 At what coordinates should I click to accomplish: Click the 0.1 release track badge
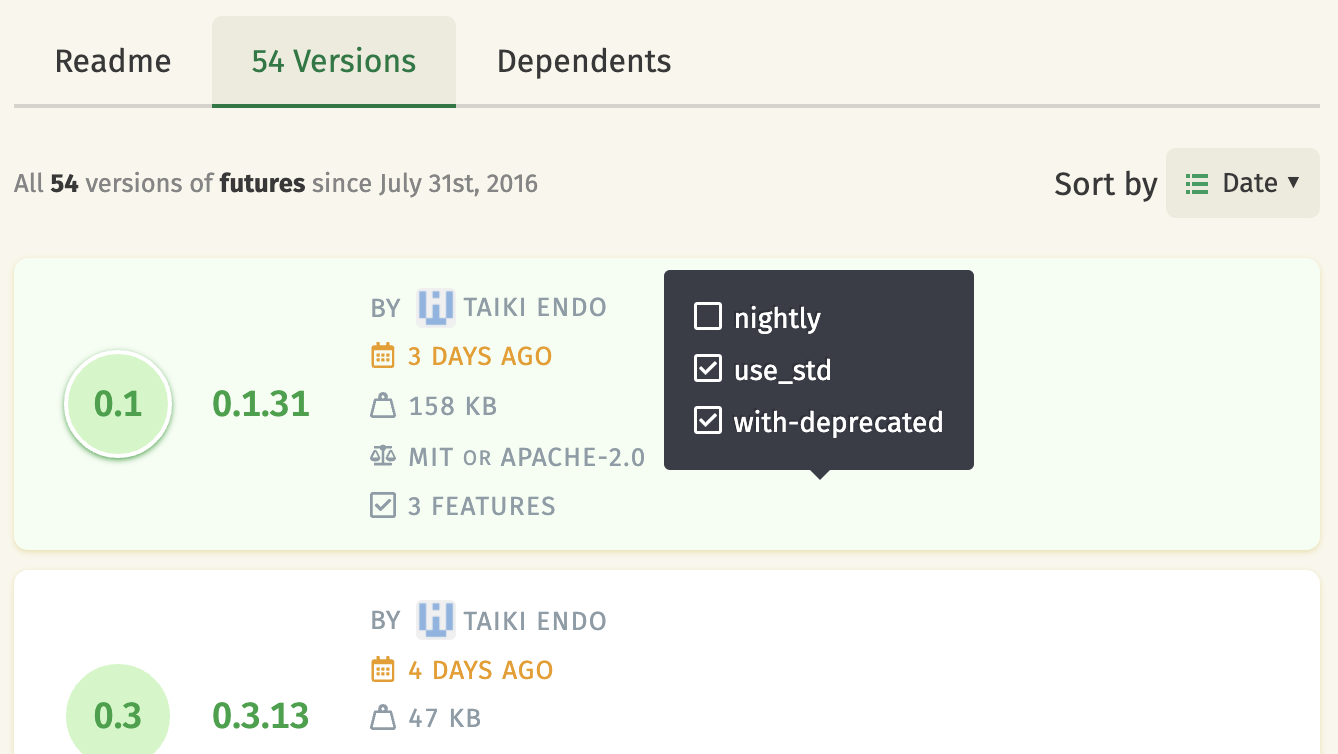(x=118, y=404)
